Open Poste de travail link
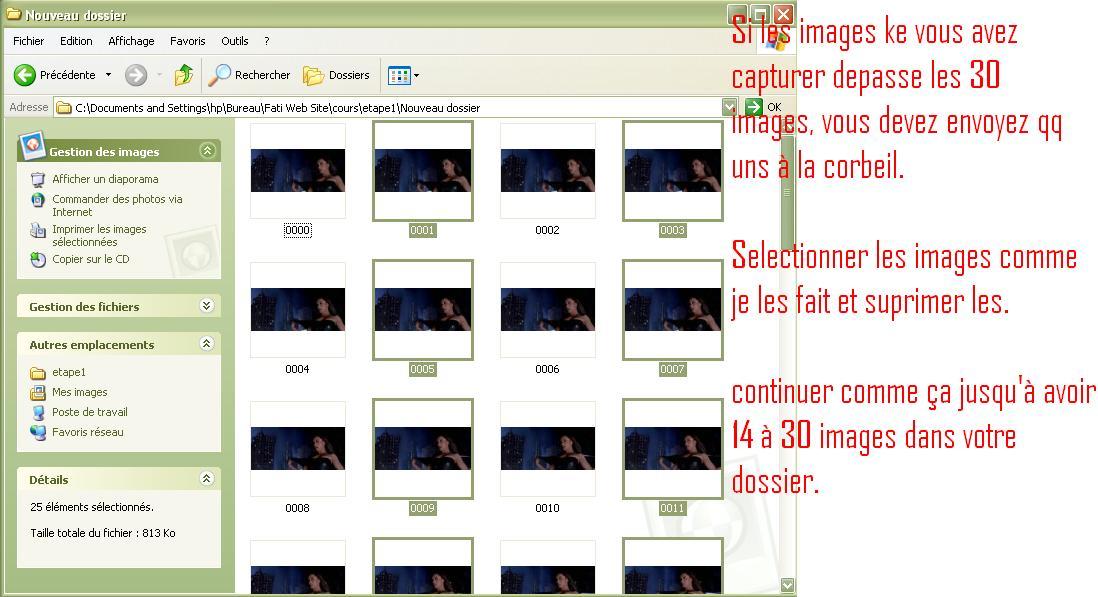Screen dimensions: 1098x597 pyautogui.click(x=90, y=412)
